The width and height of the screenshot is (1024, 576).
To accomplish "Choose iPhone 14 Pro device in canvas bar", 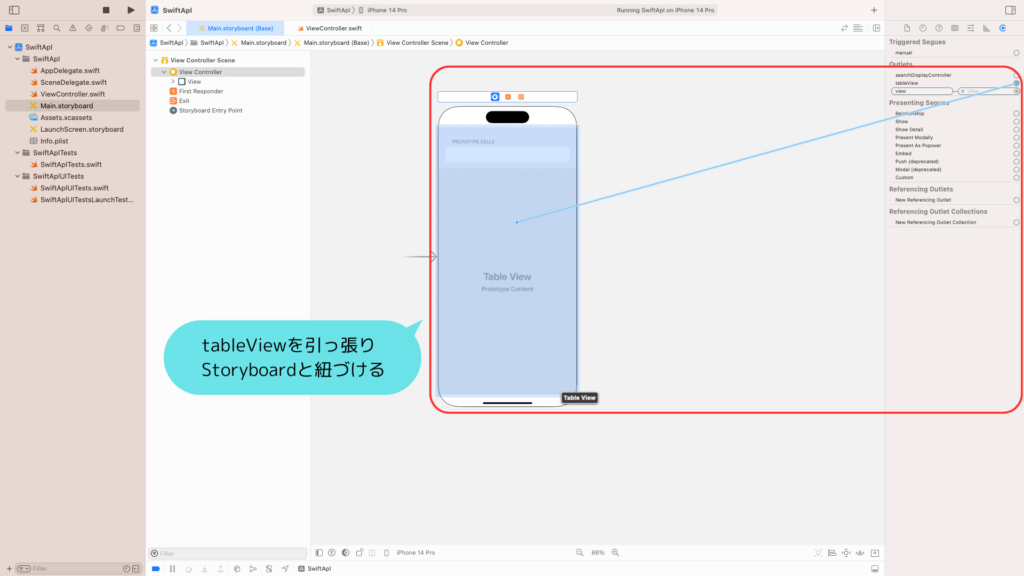I will pyautogui.click(x=415, y=552).
